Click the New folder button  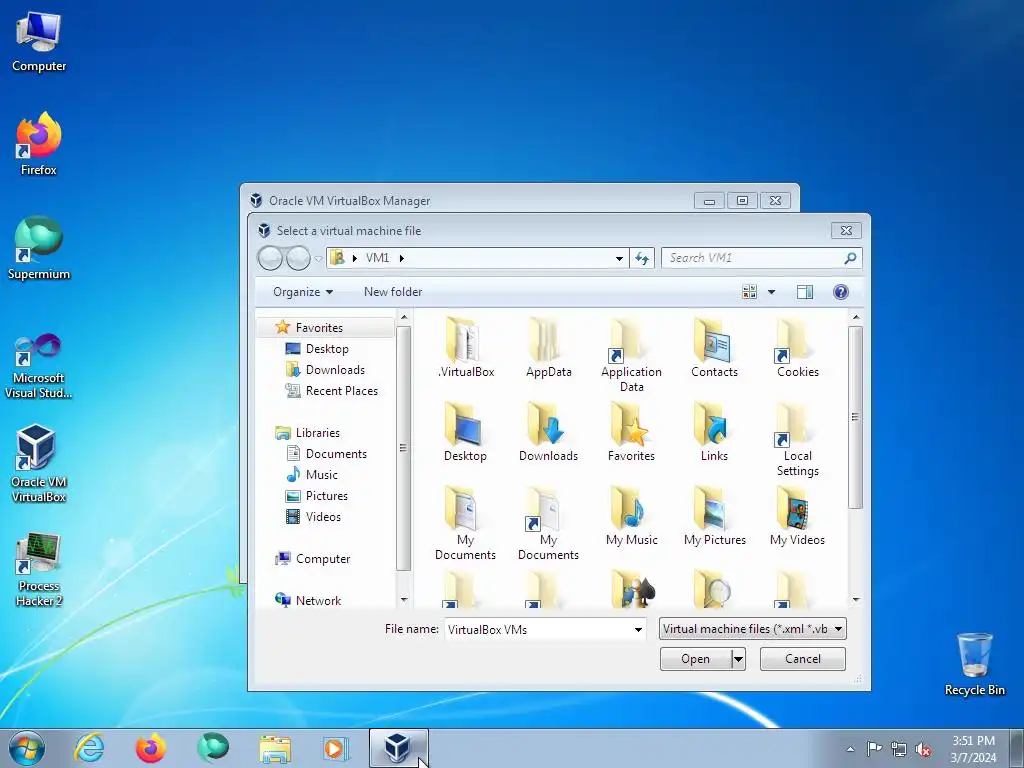(392, 292)
